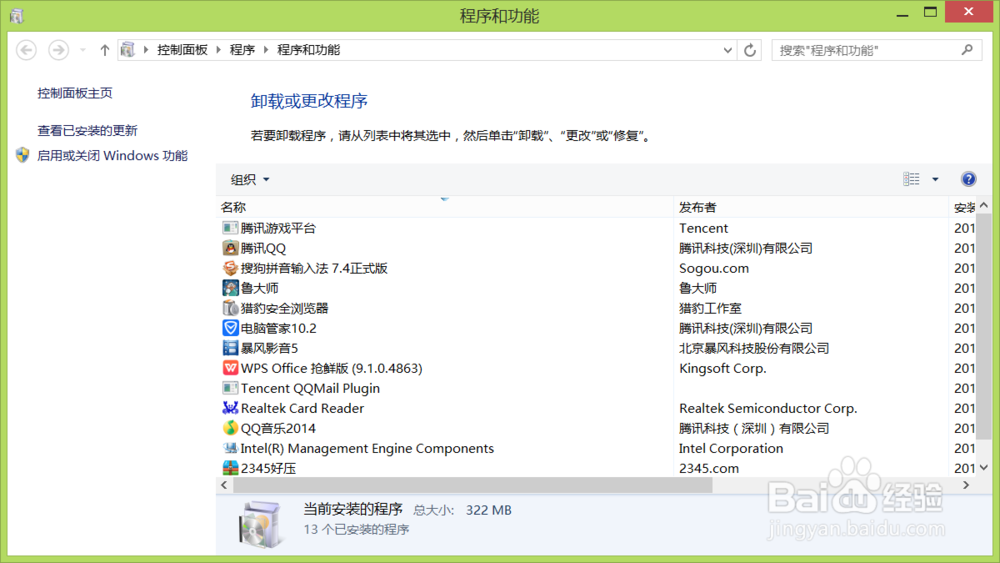Click the 猎豹安全浏览器 icon
Screen dimensions: 1000x563
pyautogui.click(x=230, y=308)
